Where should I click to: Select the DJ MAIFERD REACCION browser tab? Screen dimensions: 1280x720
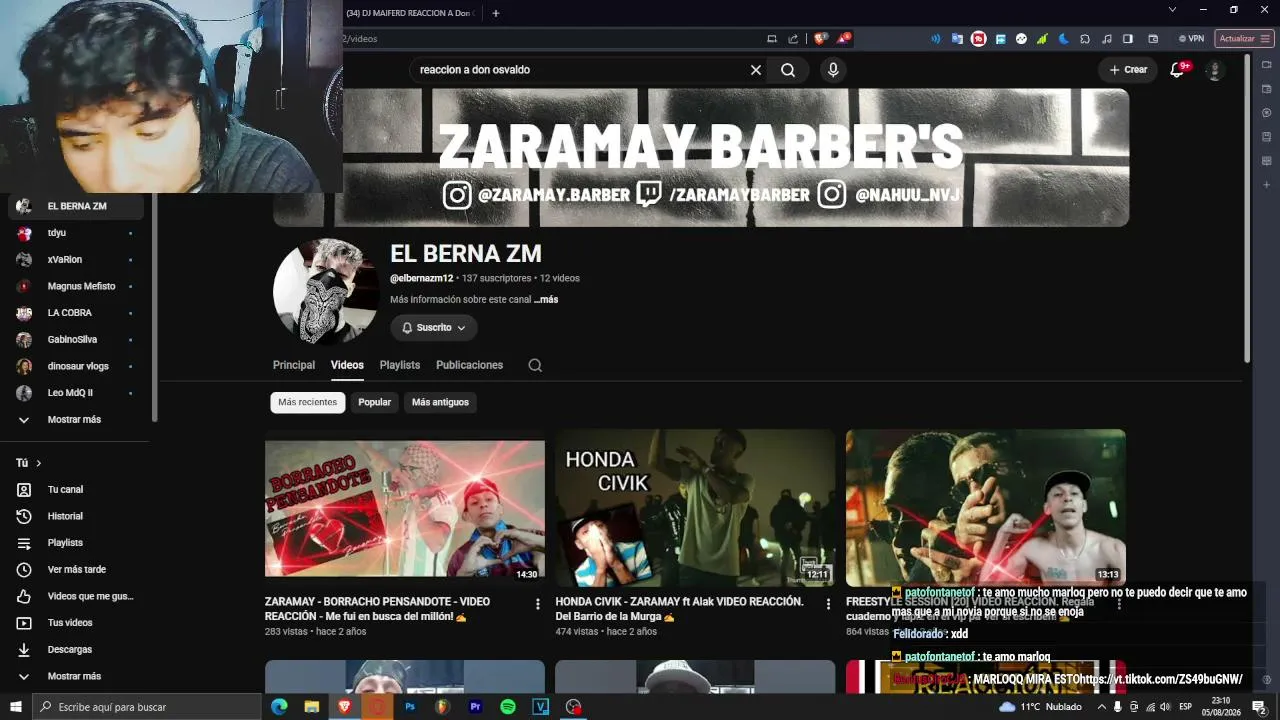[410, 13]
